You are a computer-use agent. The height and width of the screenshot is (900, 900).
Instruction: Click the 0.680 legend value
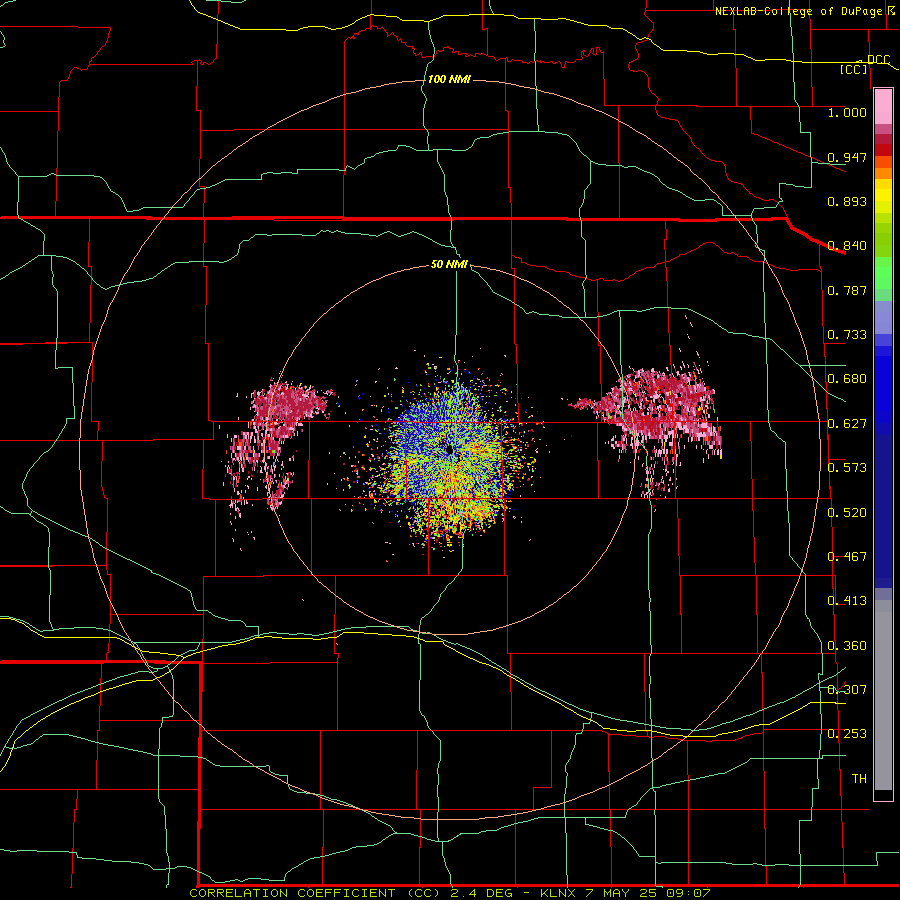tap(847, 379)
